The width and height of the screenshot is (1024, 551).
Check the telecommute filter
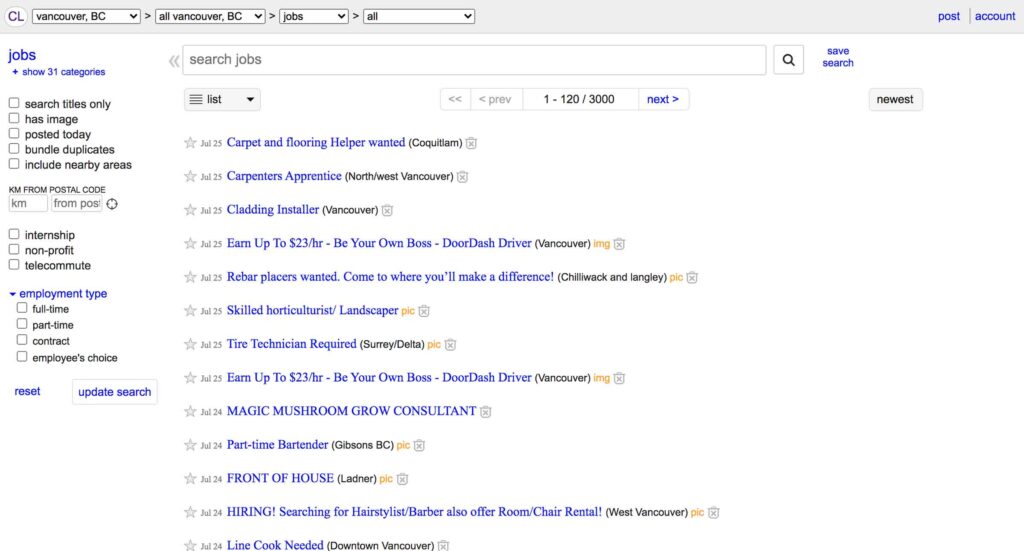click(x=14, y=265)
